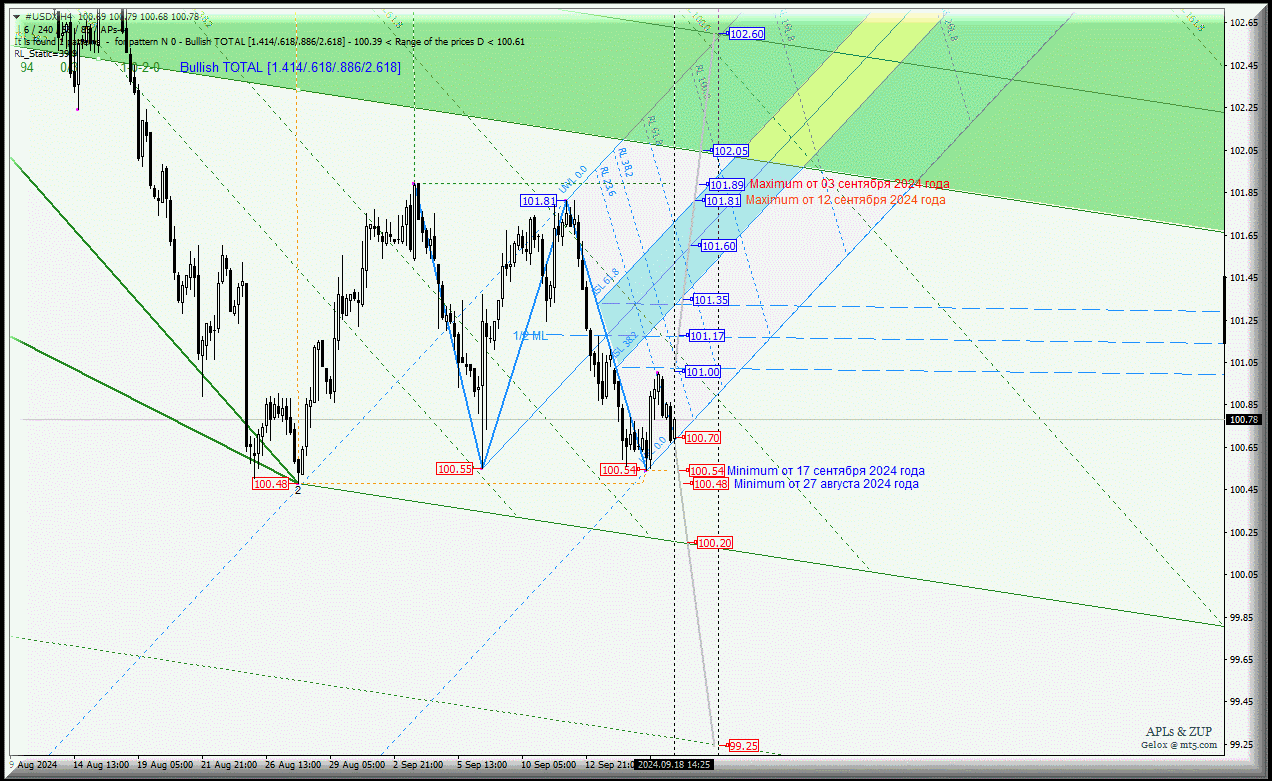The height and width of the screenshot is (781, 1272).
Task: Select the 102.05 price level tag
Action: click(730, 151)
